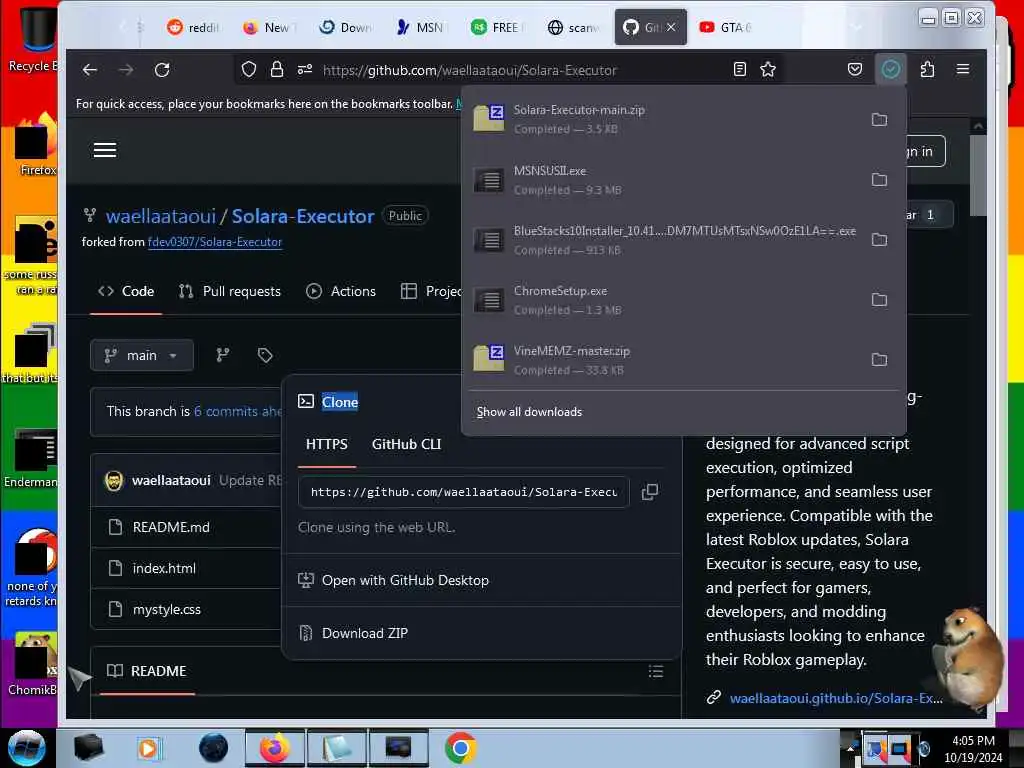This screenshot has height=768, width=1024.
Task: Open waellaataoui owner profile link
Action: [161, 216]
